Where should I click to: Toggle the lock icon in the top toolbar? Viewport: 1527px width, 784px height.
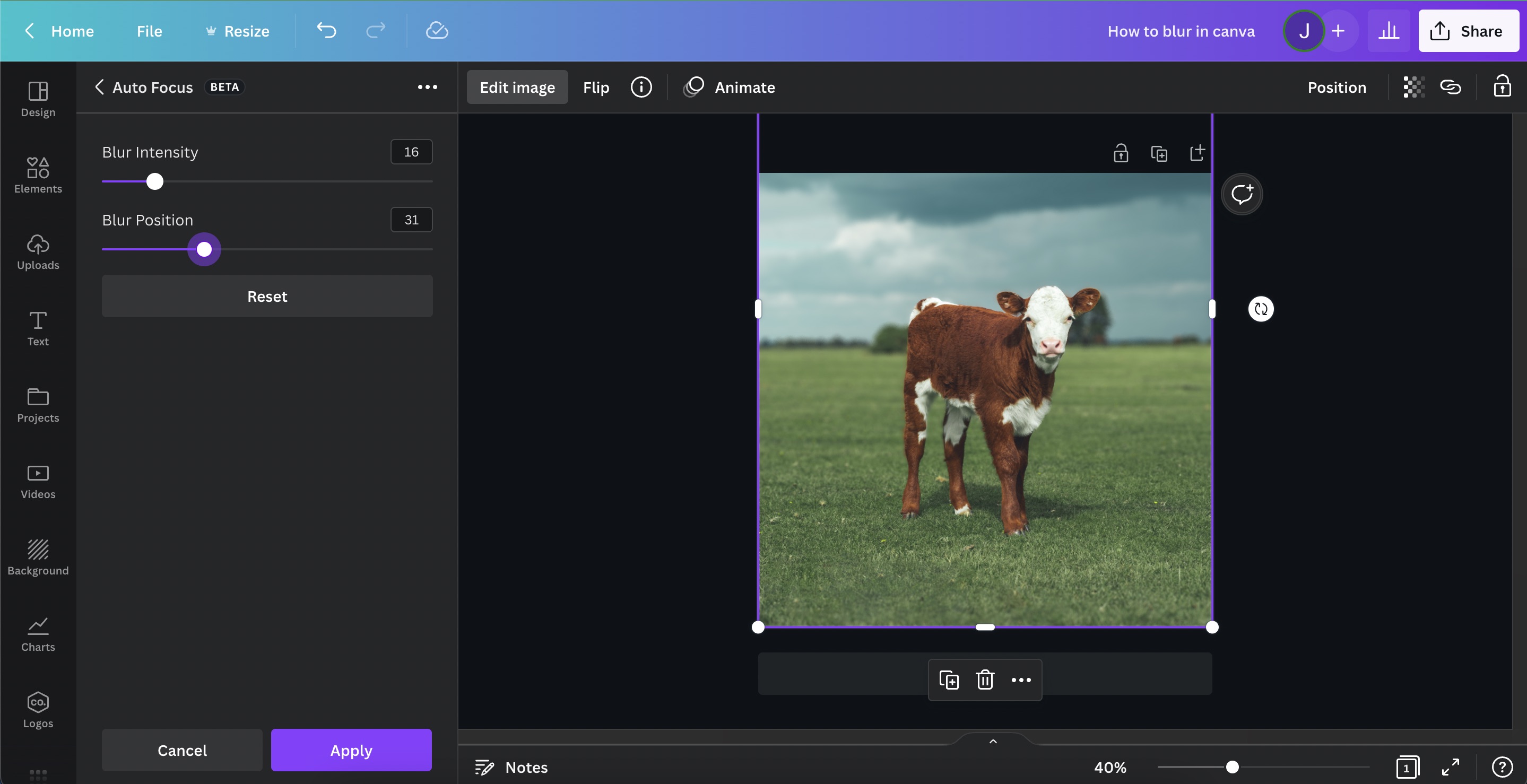click(x=1502, y=86)
